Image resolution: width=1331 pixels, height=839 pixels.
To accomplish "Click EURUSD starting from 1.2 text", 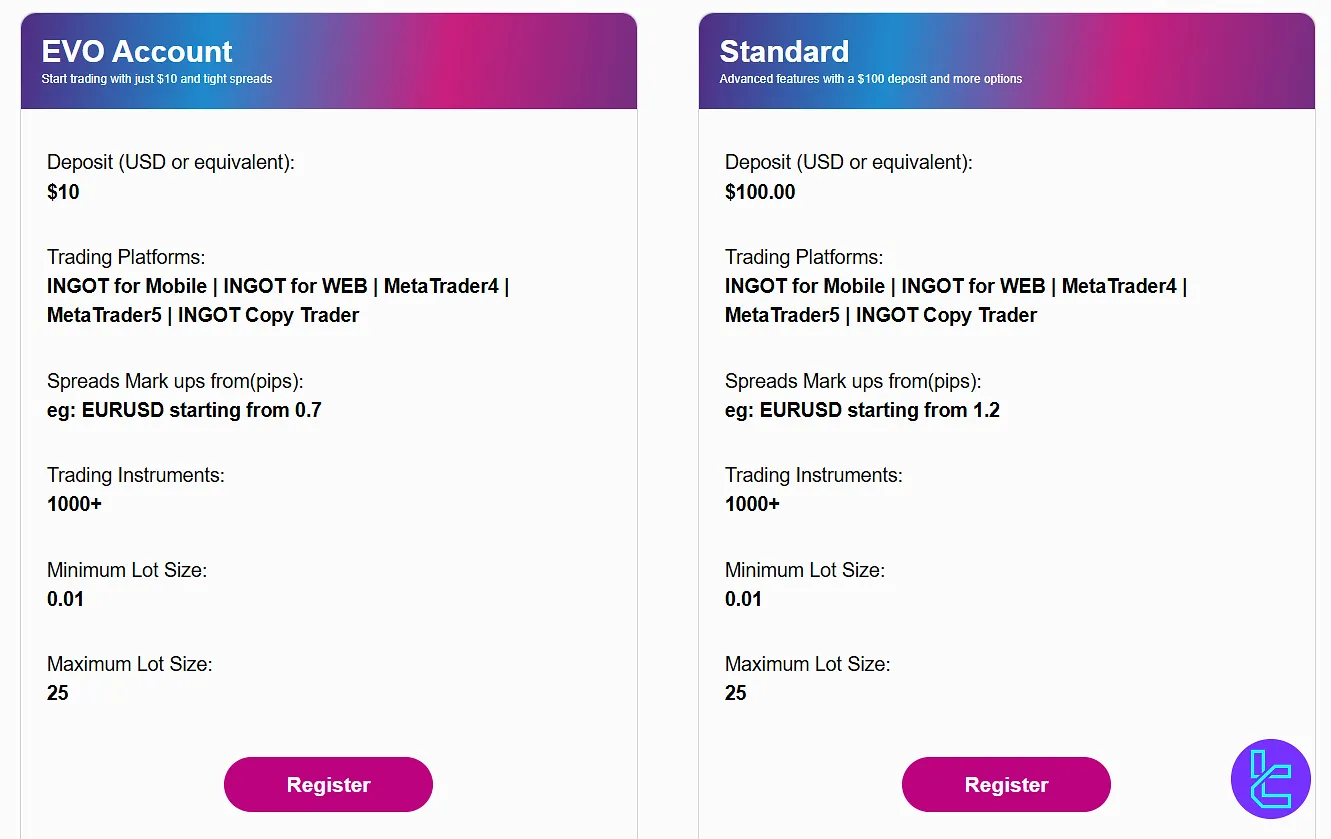I will pos(862,410).
